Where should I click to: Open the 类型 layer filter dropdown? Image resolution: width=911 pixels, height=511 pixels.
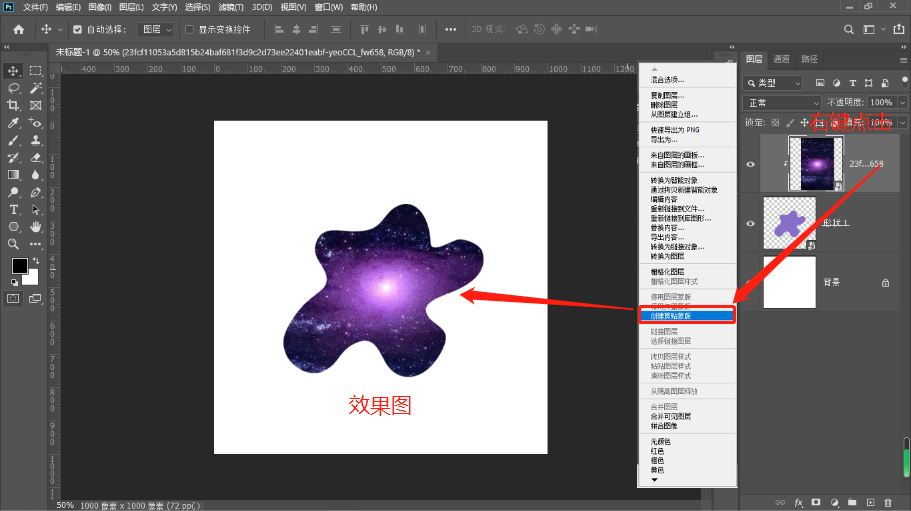pos(773,83)
